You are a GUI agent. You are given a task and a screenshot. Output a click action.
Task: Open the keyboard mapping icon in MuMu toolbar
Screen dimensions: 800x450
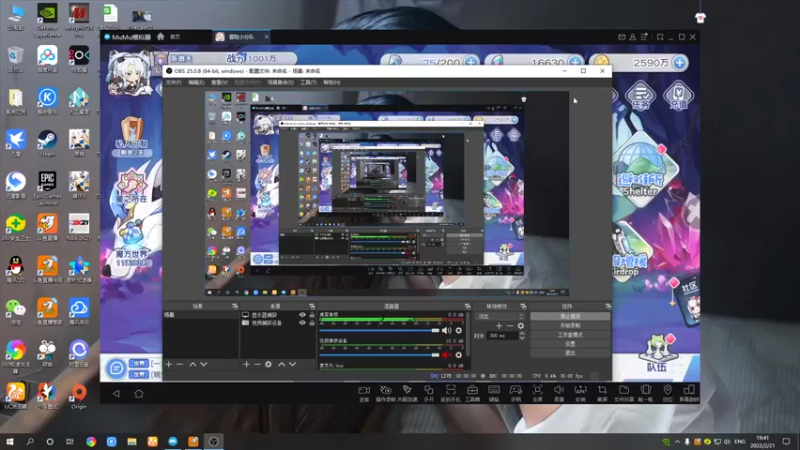494,390
